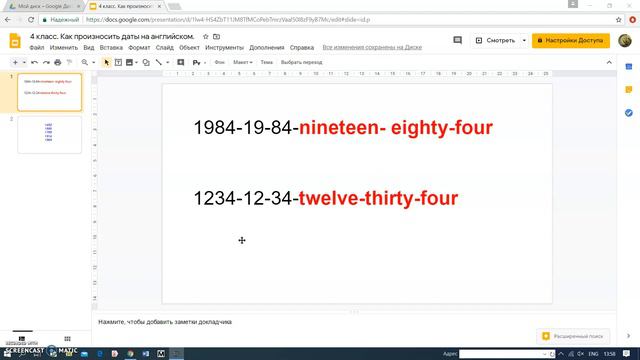The width and height of the screenshot is (640, 360).
Task: Redo the last action
Action: pos(46,62)
